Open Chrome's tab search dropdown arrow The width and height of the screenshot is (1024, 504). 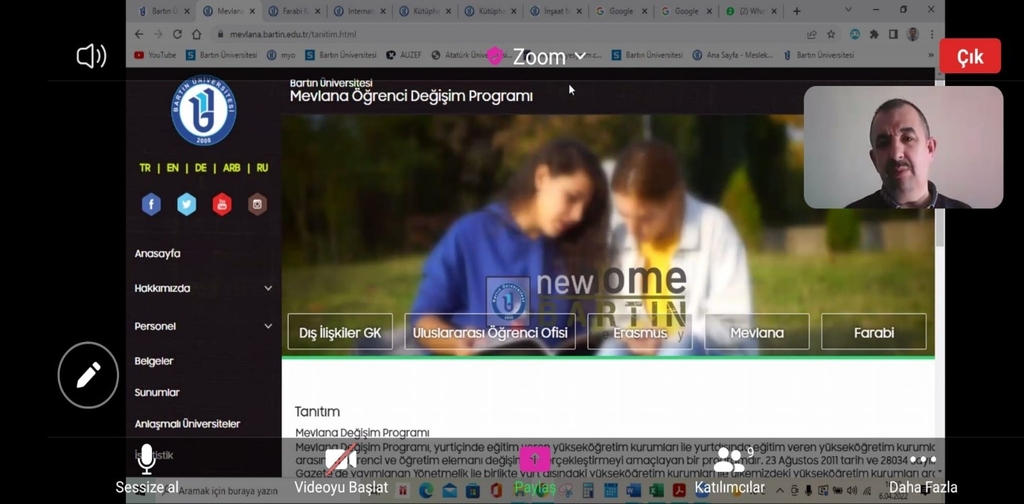coord(848,10)
